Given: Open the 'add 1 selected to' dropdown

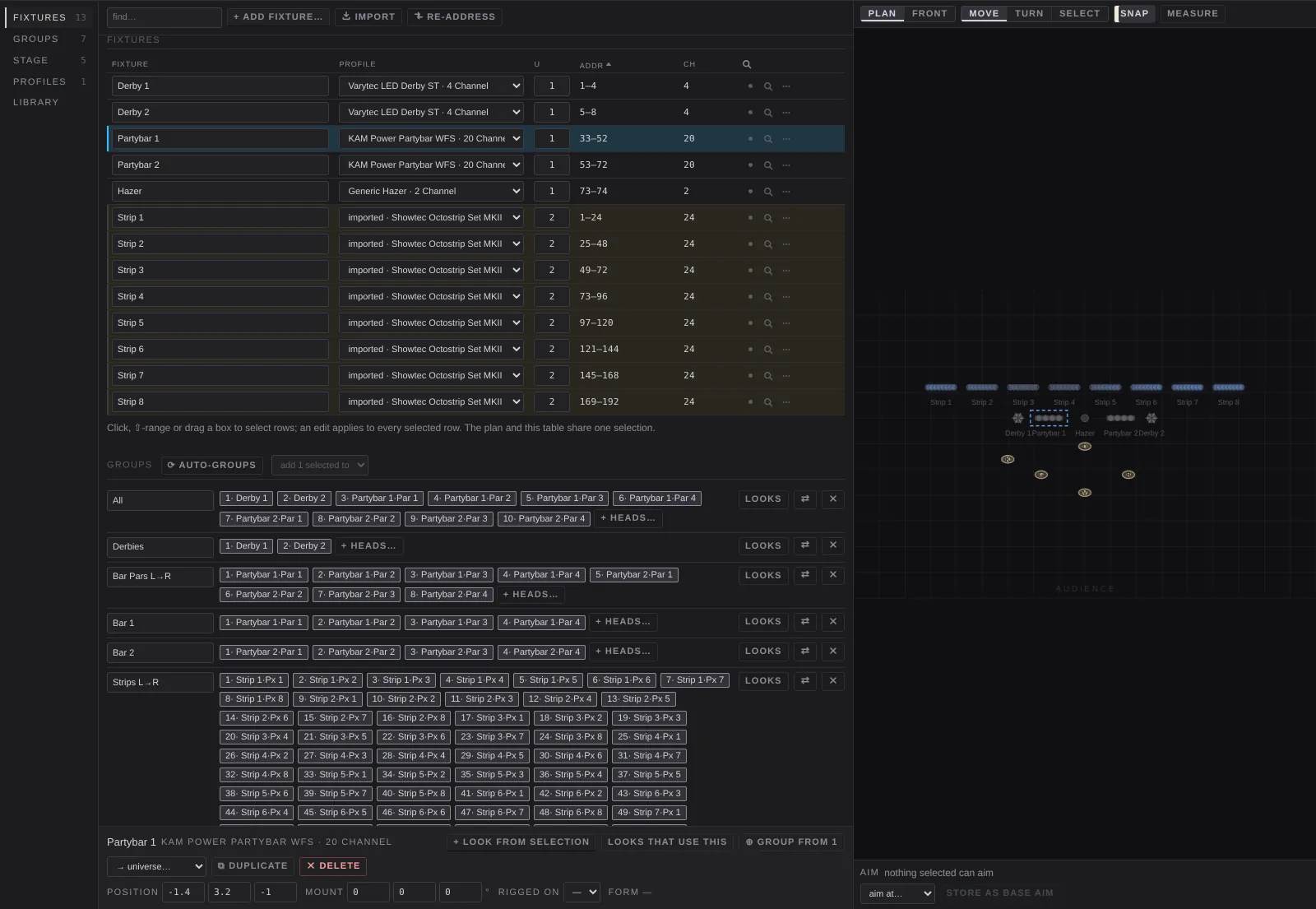Looking at the screenshot, I should 319,466.
